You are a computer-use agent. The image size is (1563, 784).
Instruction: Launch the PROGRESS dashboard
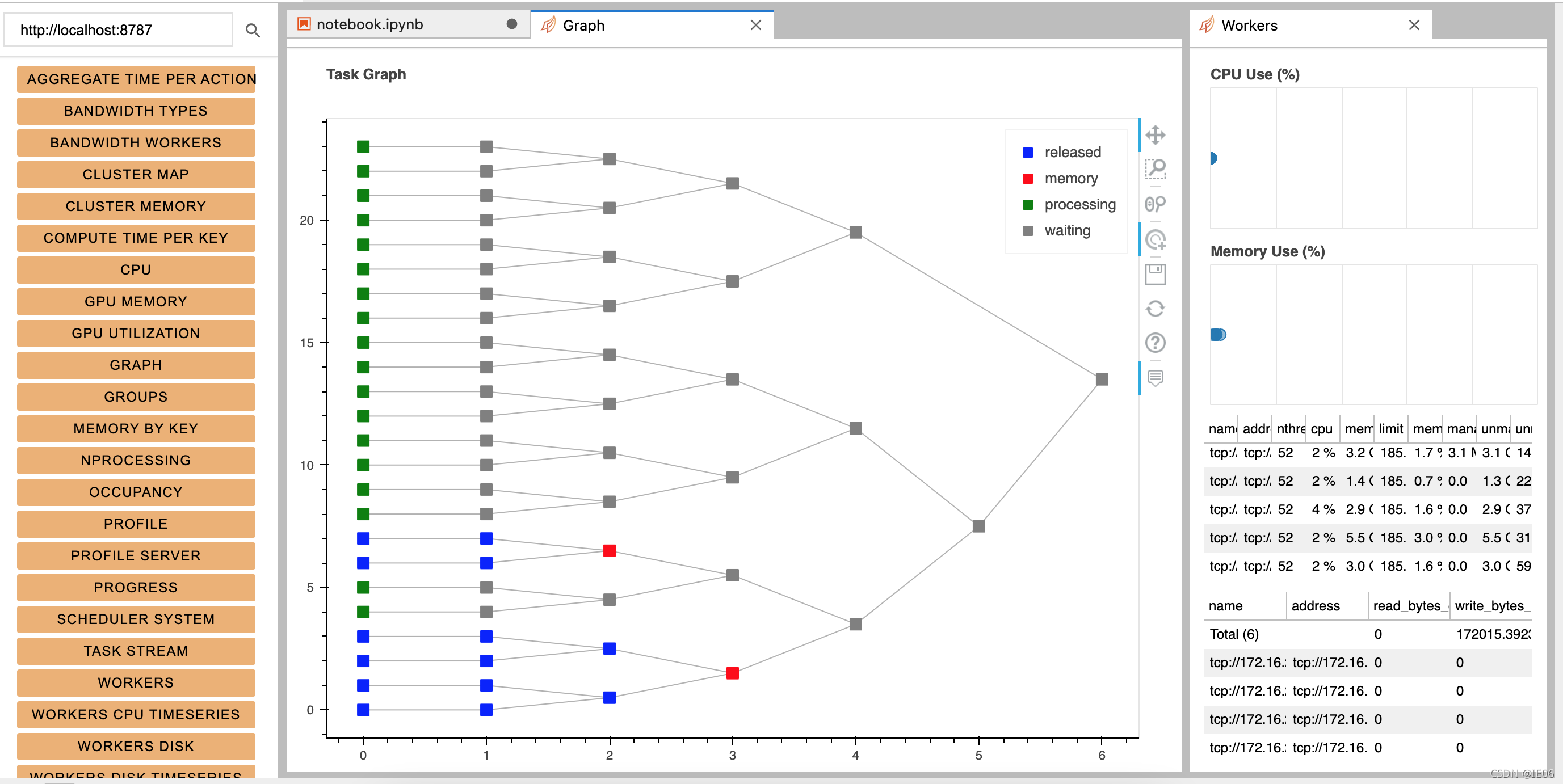(136, 587)
